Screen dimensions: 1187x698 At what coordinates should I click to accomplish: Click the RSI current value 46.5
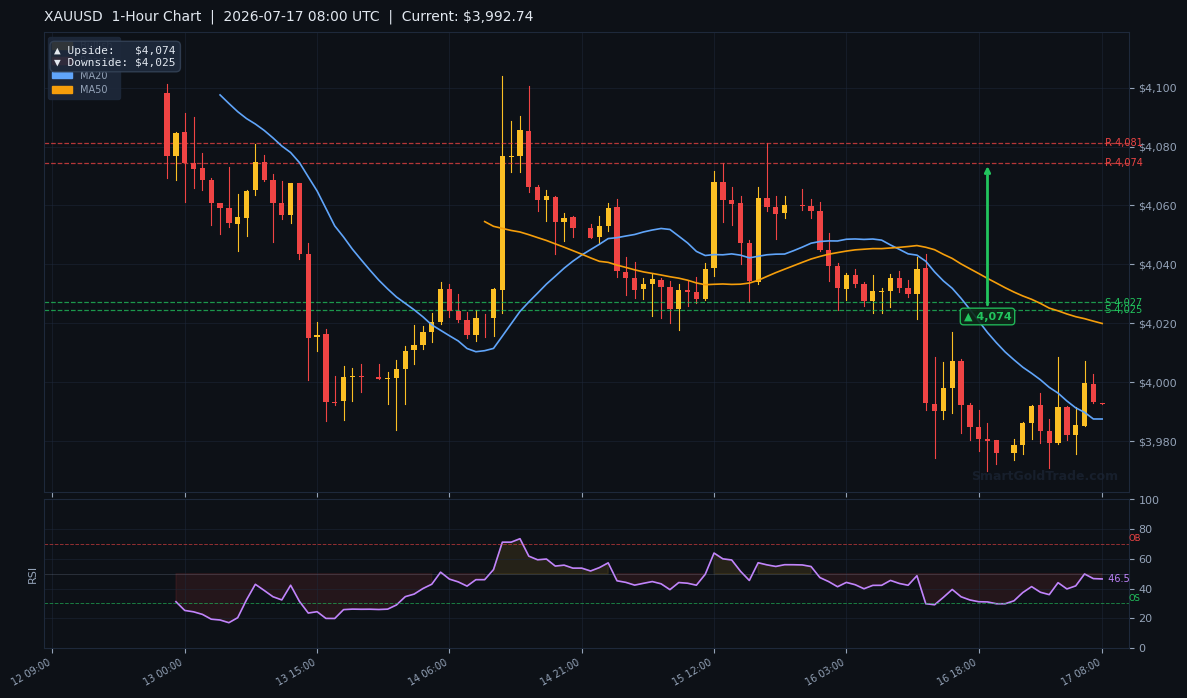(1119, 578)
